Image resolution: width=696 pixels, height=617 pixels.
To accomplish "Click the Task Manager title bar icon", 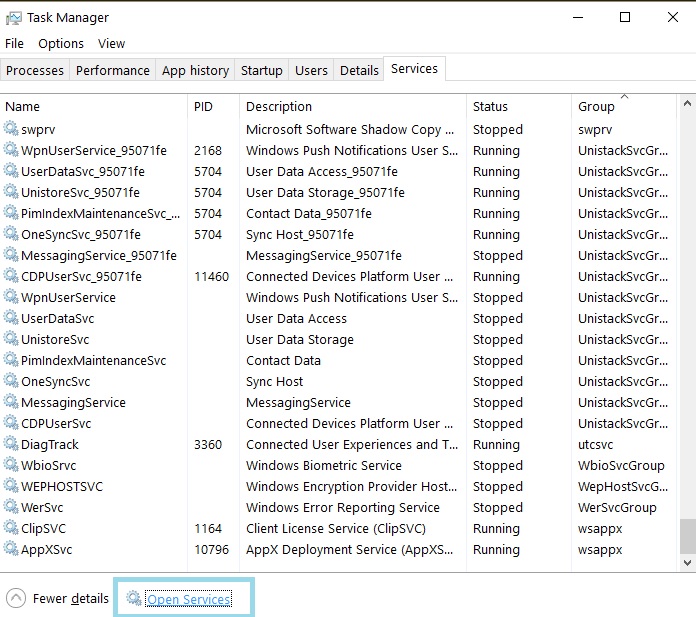I will [14, 17].
